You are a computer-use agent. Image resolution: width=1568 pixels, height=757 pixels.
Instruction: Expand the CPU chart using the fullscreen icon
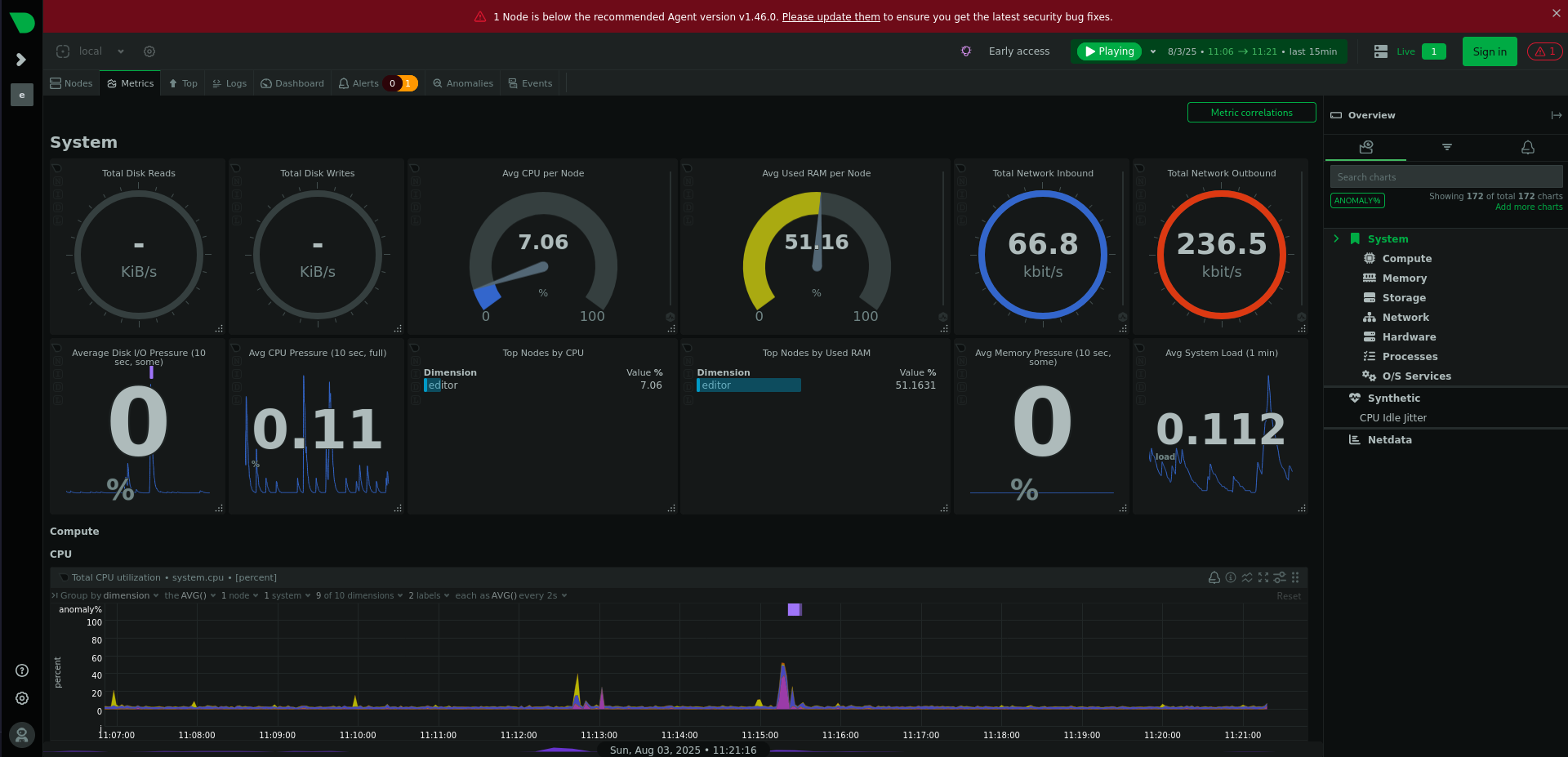[1263, 577]
